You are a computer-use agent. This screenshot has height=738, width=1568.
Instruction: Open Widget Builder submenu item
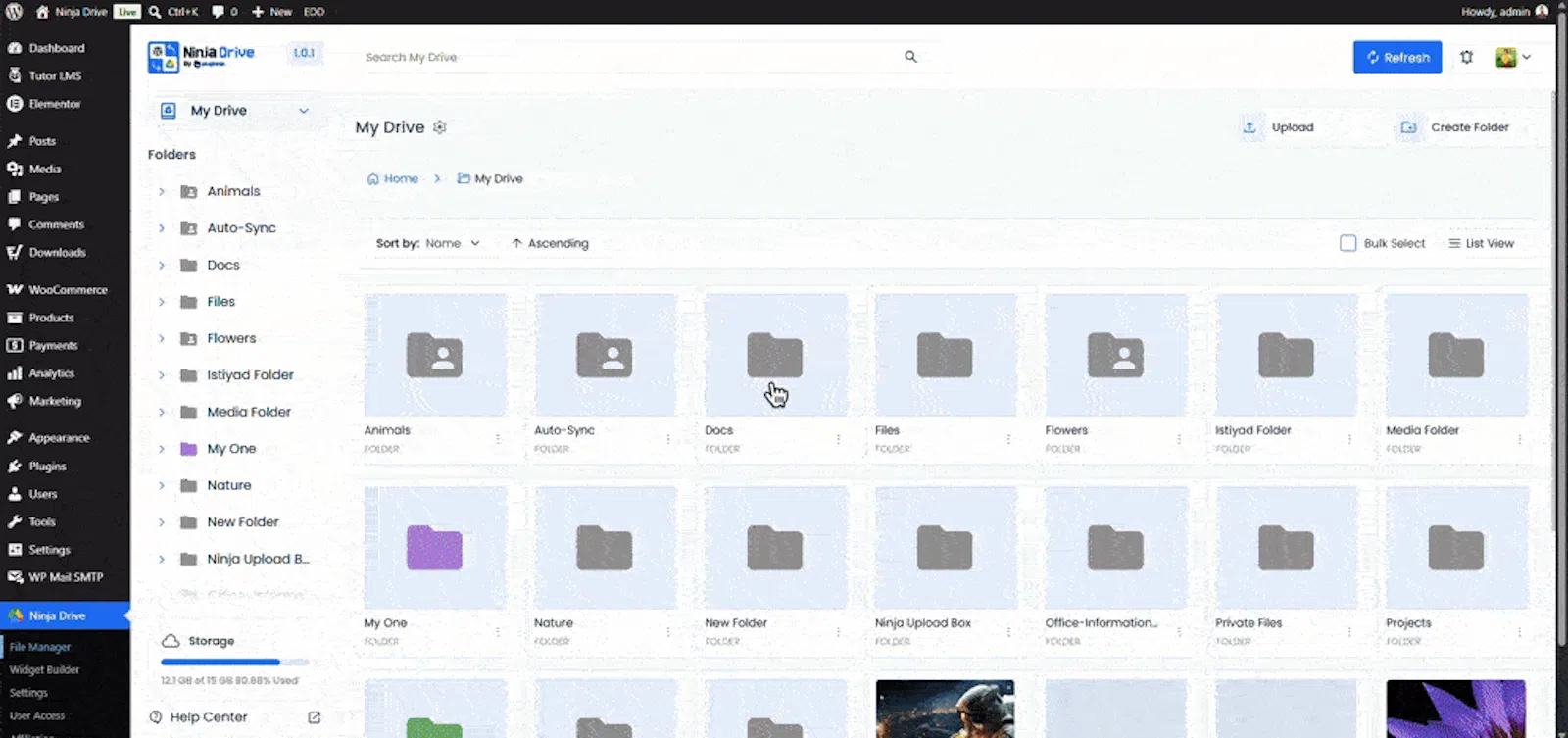44,670
